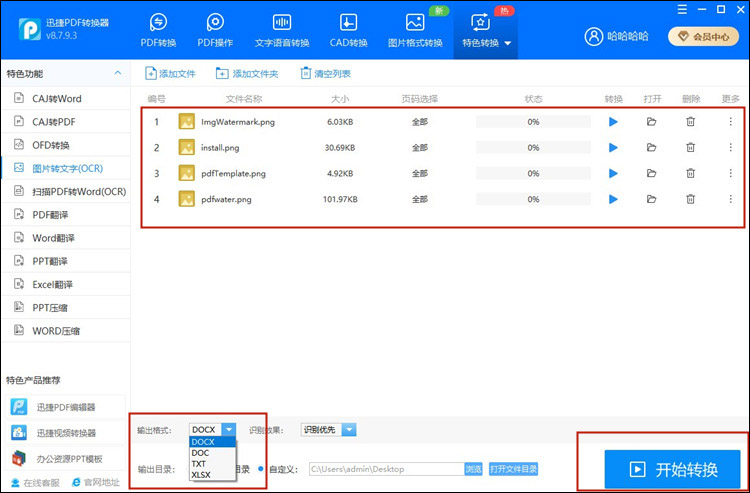
Task: Choose XLSX from the output format list
Action: tap(213, 475)
